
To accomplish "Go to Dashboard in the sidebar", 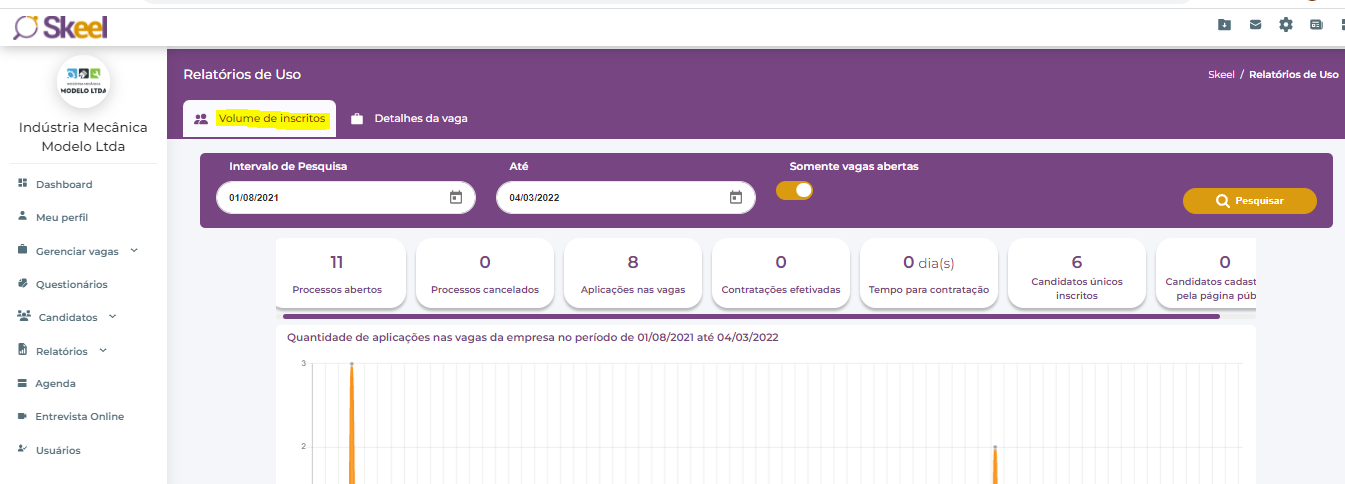I will pos(64,184).
